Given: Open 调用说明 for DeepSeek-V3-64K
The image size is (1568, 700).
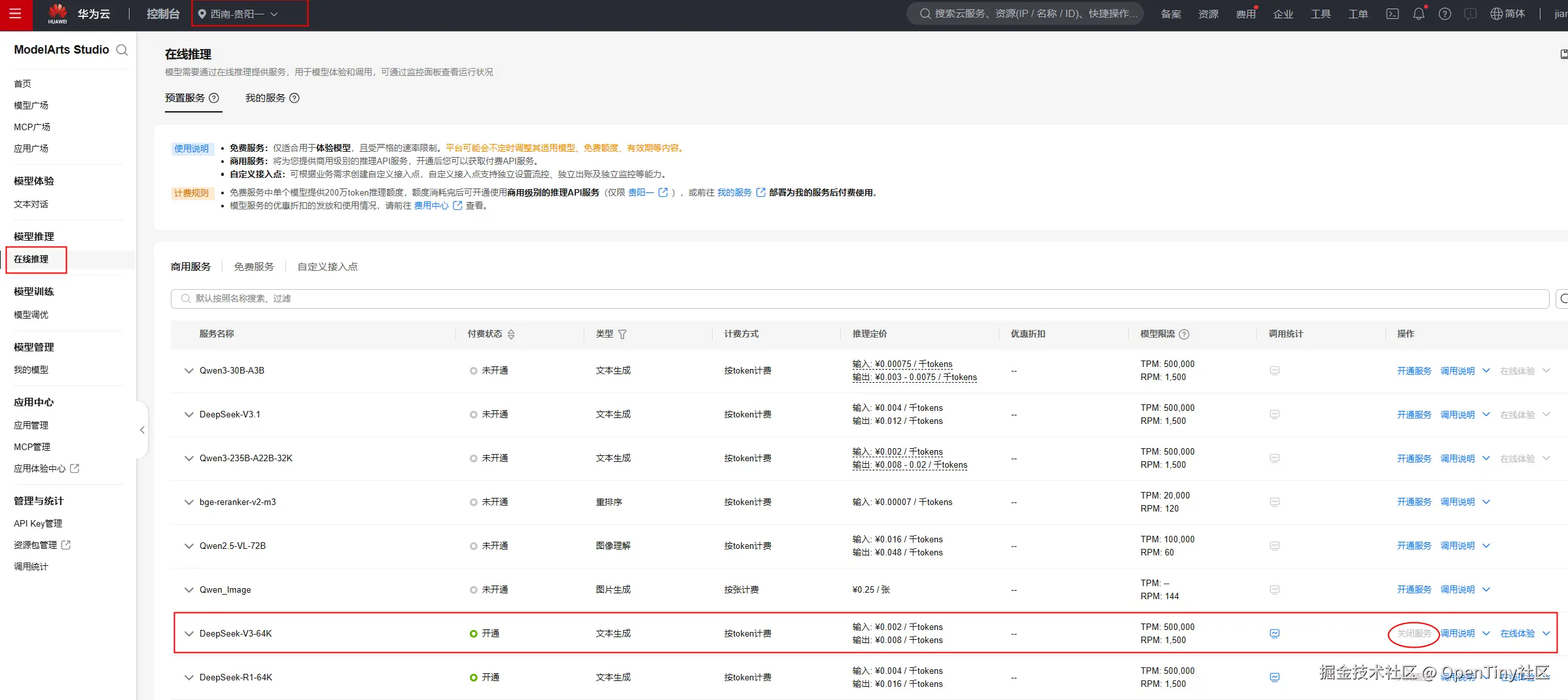Looking at the screenshot, I should (x=1457, y=633).
